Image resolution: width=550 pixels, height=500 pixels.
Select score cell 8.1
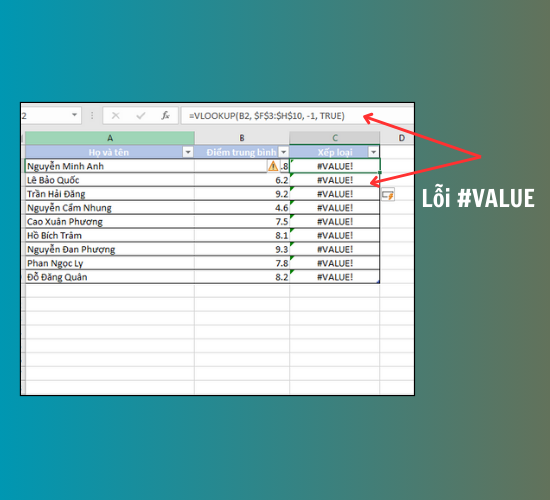[x=242, y=235]
